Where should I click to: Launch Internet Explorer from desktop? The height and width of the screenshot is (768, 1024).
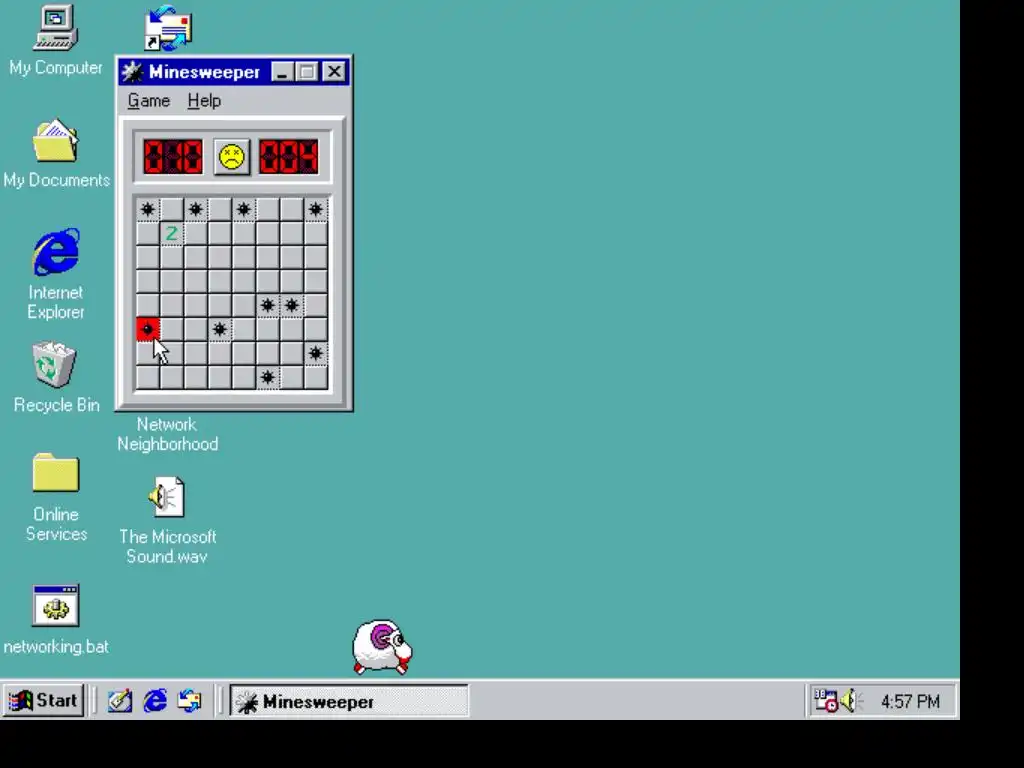tap(56, 252)
